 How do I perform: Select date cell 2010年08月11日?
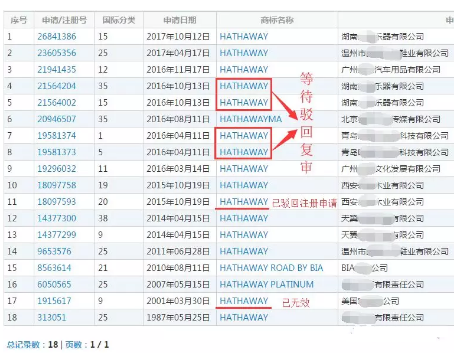coord(178,268)
